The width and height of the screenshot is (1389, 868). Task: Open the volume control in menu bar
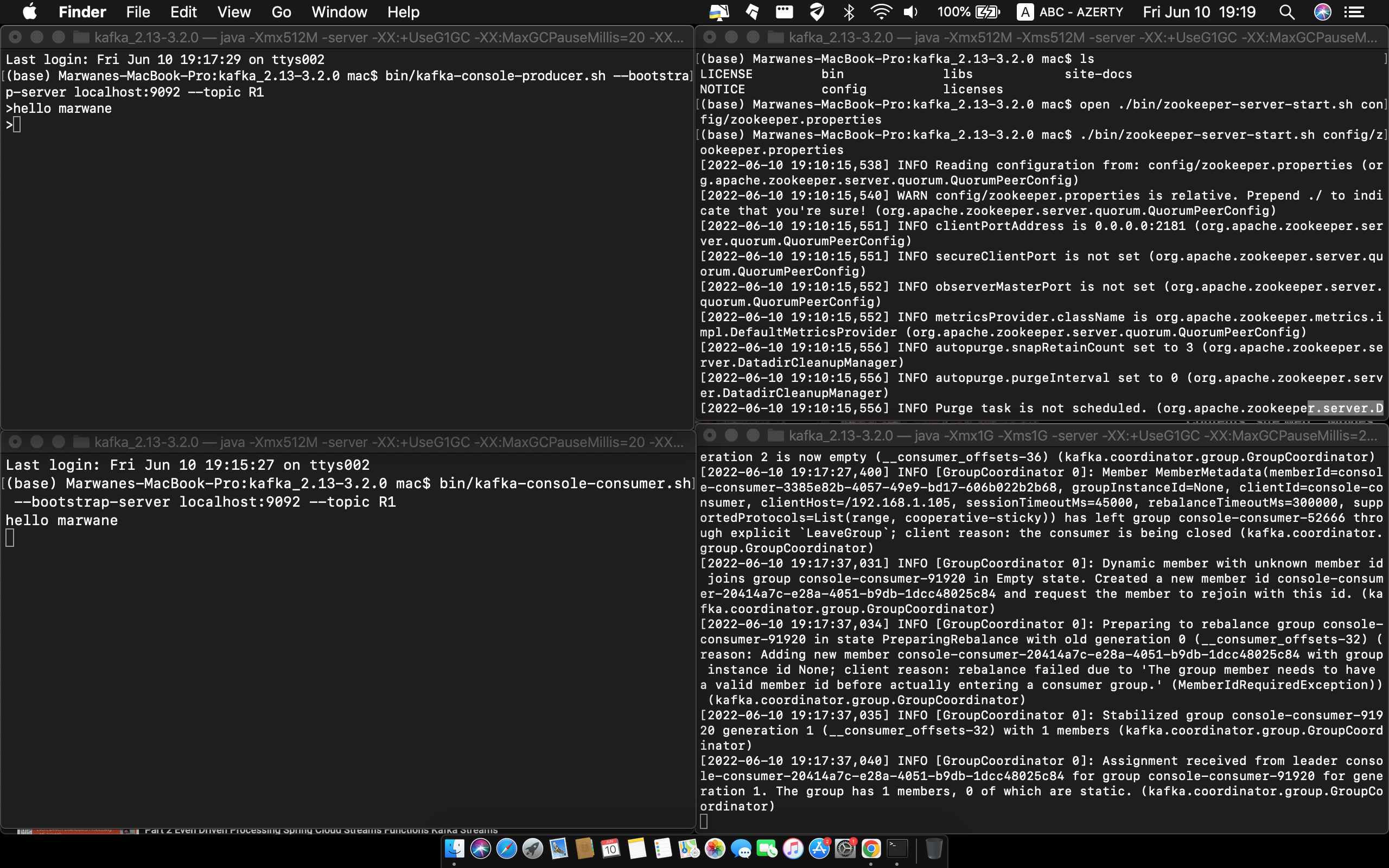(910, 12)
